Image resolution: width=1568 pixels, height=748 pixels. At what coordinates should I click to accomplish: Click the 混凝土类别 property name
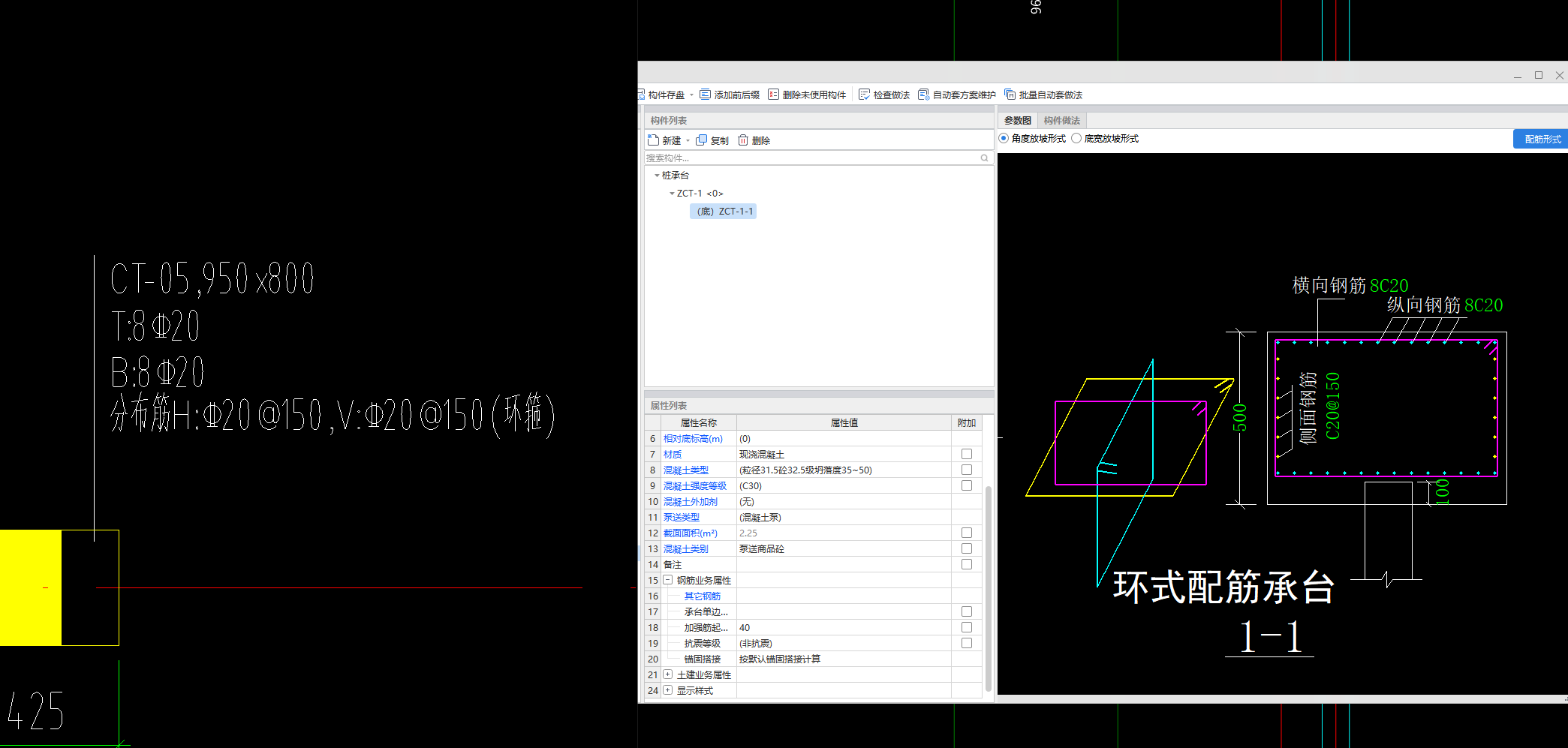click(x=686, y=549)
